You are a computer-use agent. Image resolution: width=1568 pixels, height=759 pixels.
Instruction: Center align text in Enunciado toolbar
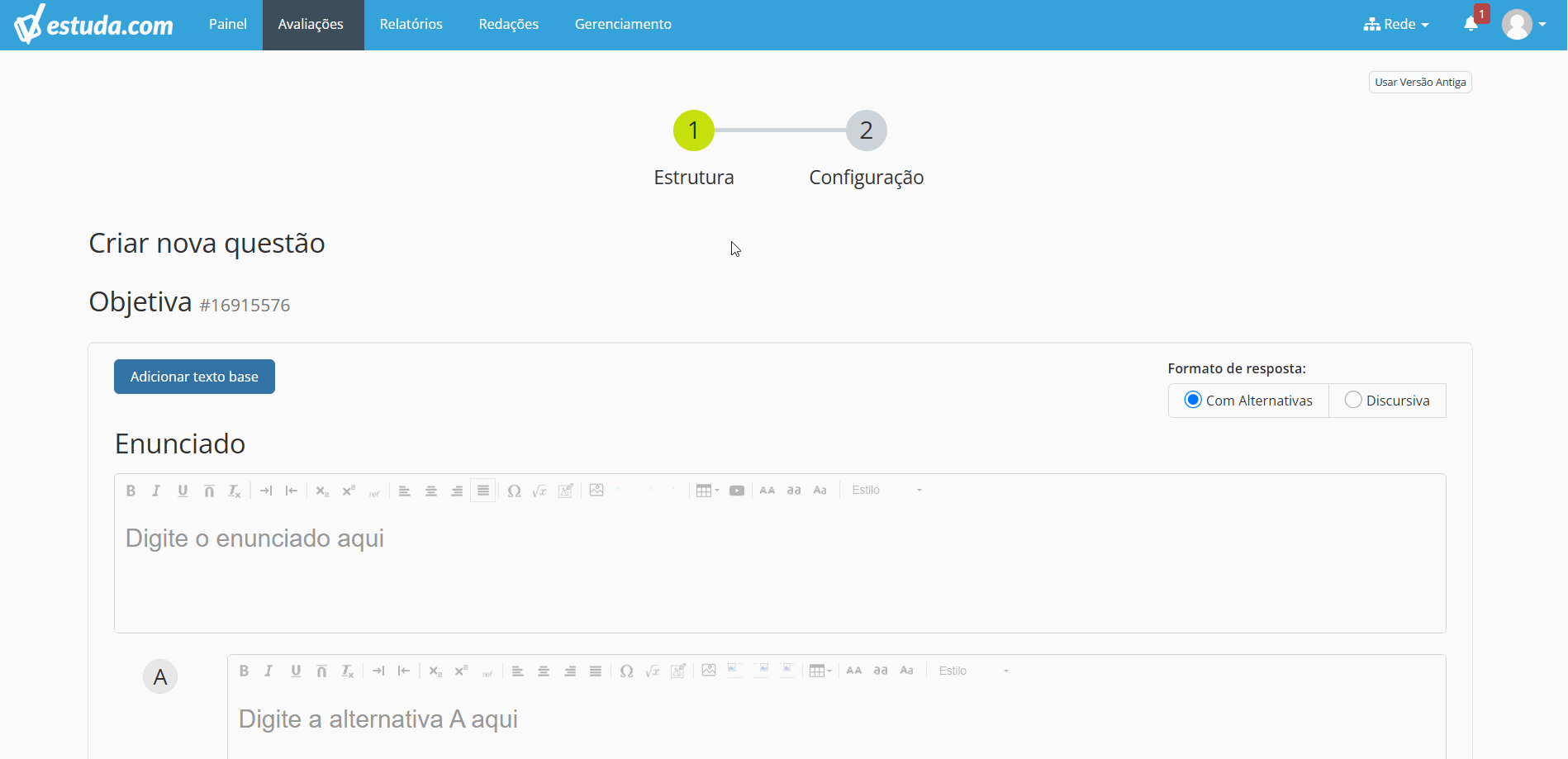click(x=431, y=491)
